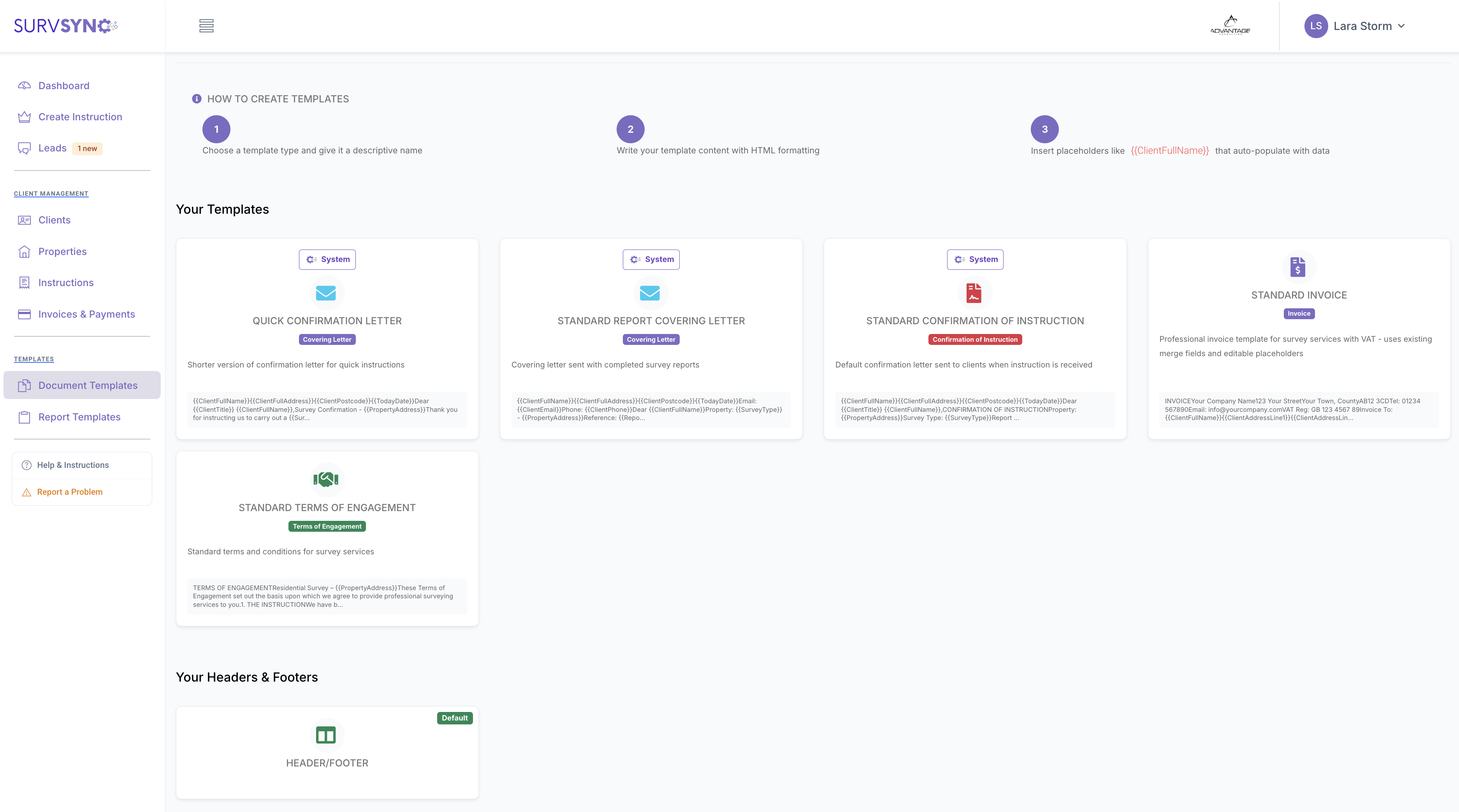Click the Invoices & Payments card icon
The height and width of the screenshot is (812, 1459).
click(25, 314)
